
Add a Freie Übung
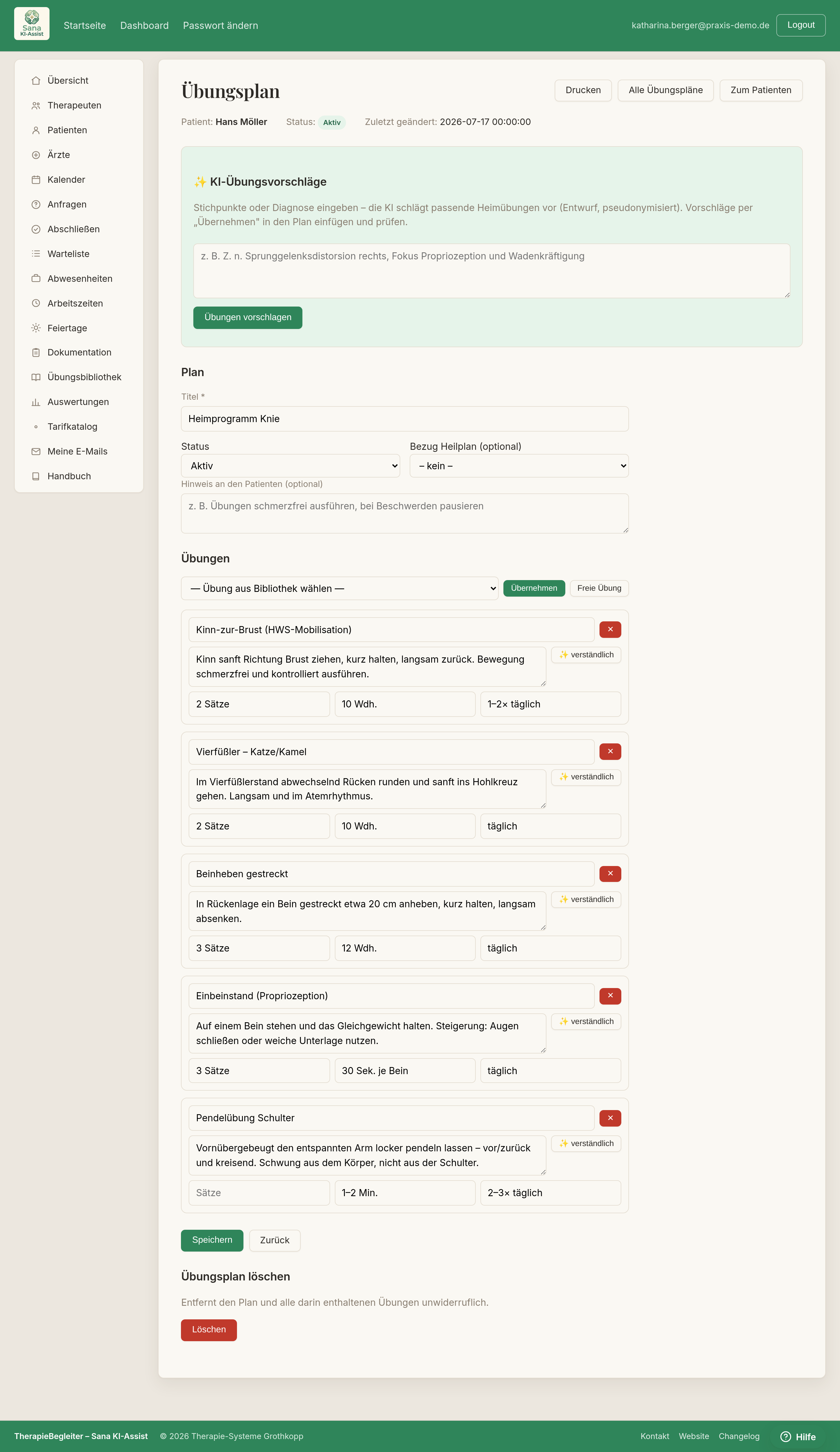click(599, 588)
